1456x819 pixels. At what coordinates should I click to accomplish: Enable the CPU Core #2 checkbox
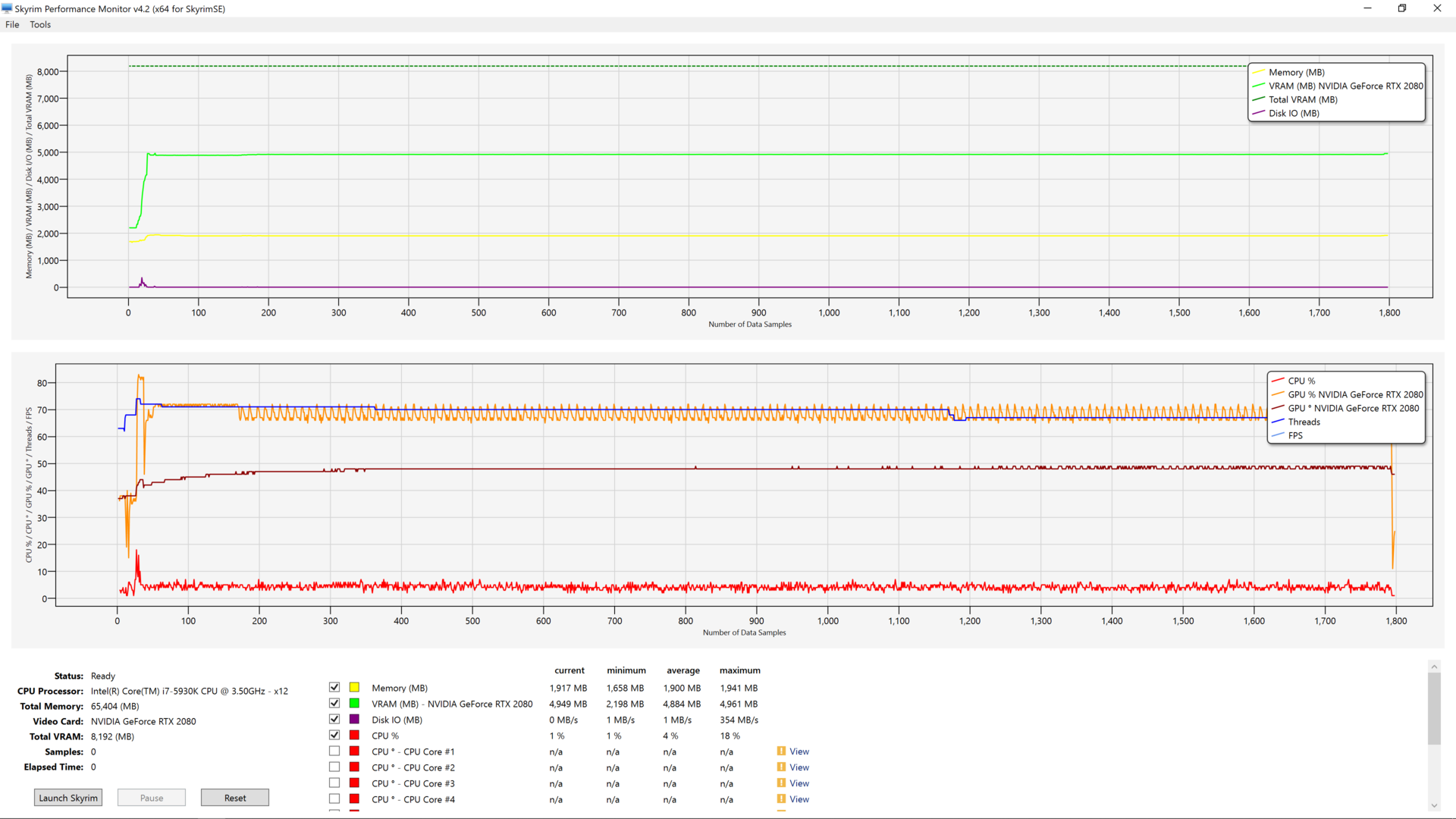coord(334,767)
